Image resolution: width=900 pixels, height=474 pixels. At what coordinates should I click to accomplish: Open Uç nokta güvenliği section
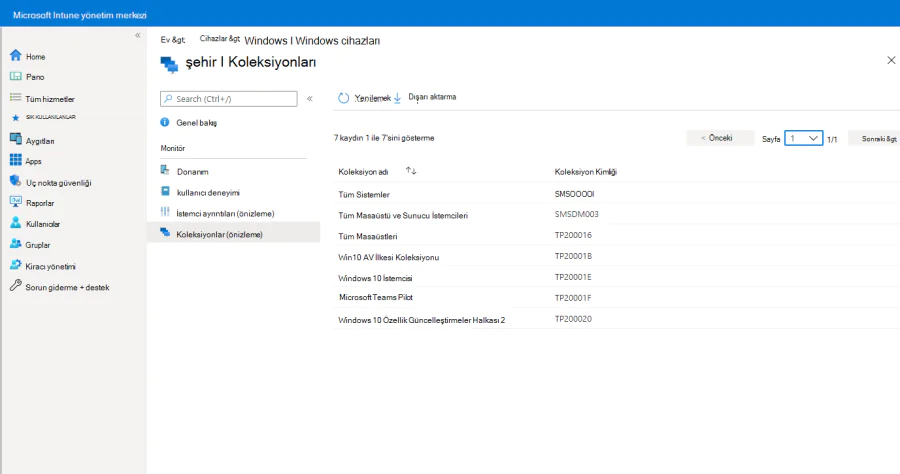point(59,183)
